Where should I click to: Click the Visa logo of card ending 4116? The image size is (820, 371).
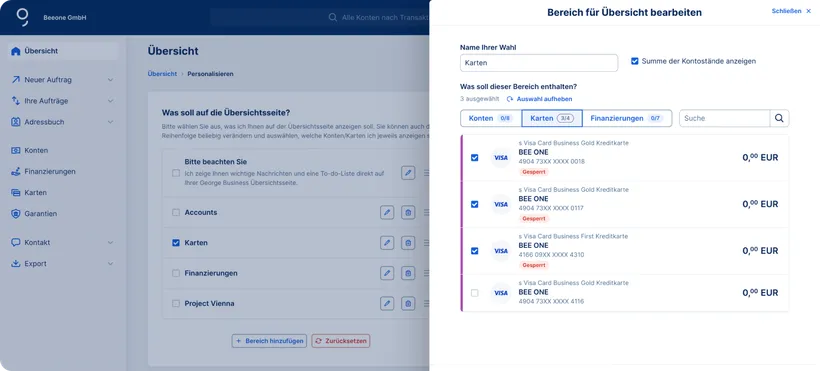point(501,293)
